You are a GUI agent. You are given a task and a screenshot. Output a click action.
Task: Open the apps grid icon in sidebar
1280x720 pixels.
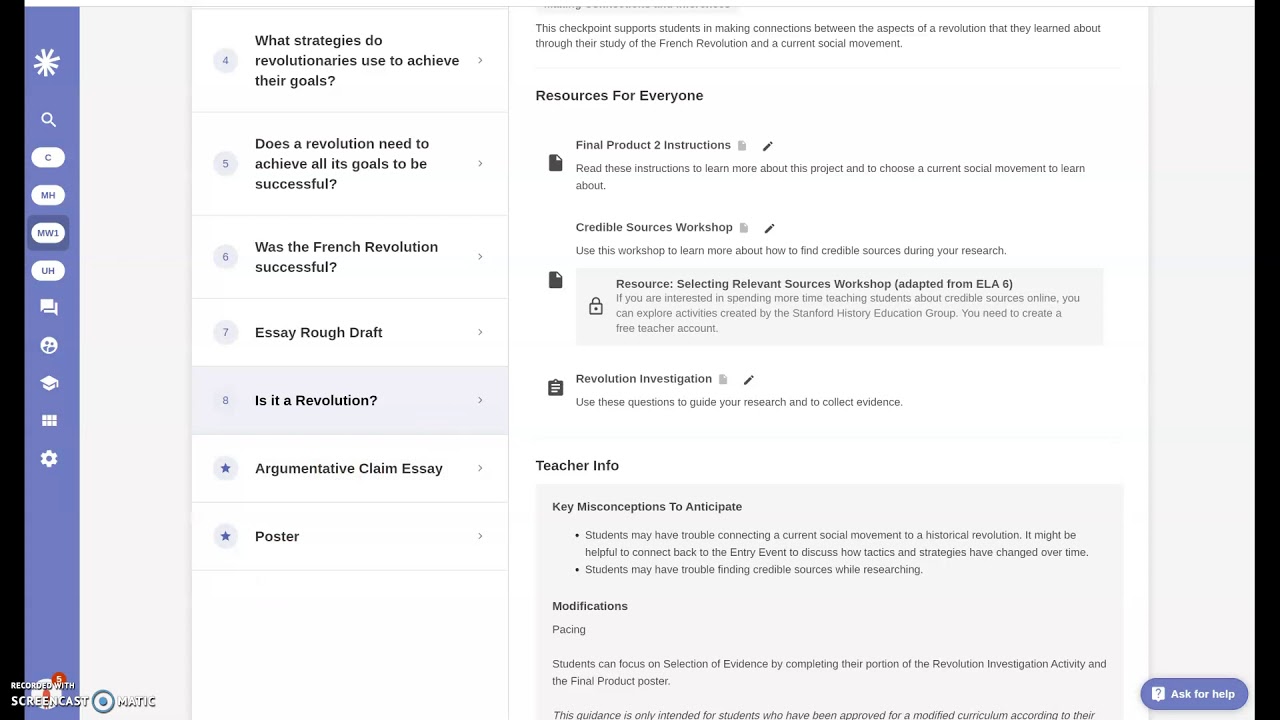pos(48,421)
